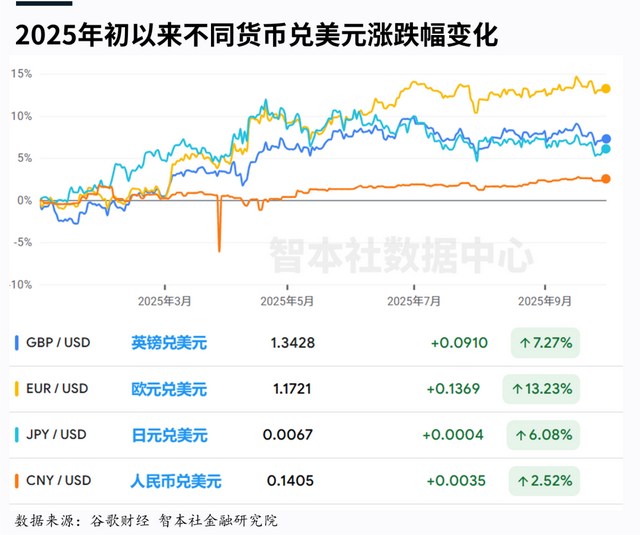Open the 欧元兑美元 link

(x=168, y=389)
